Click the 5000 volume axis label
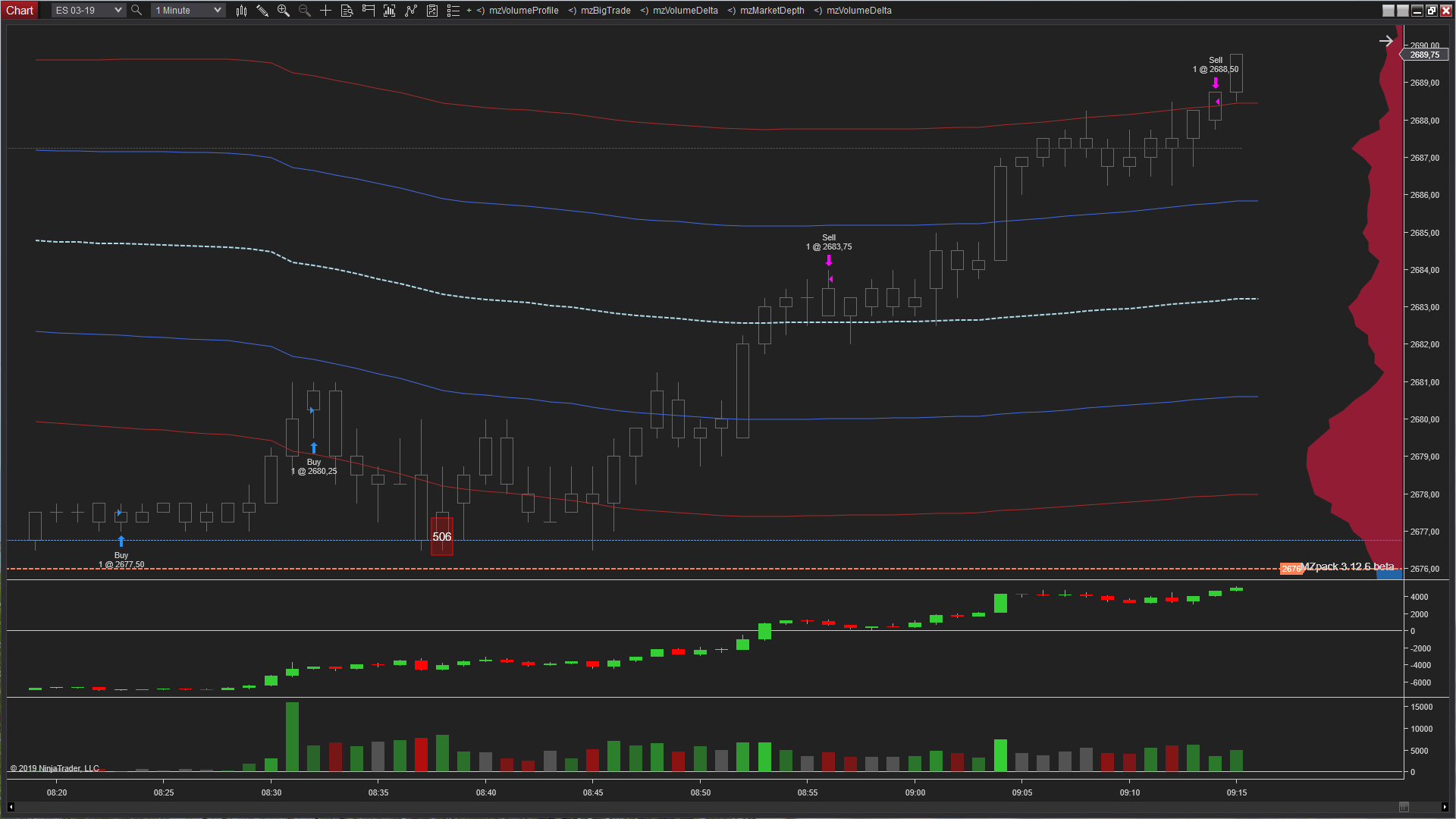The height and width of the screenshot is (819, 1456). [1420, 751]
